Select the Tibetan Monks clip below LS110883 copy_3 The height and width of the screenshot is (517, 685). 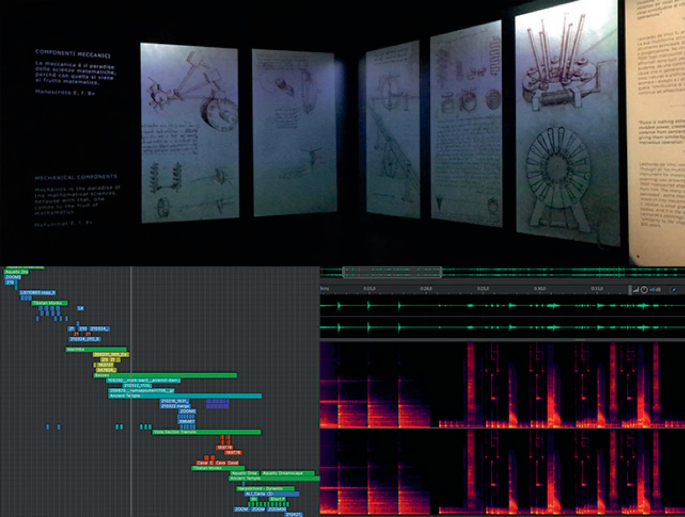pyautogui.click(x=50, y=303)
